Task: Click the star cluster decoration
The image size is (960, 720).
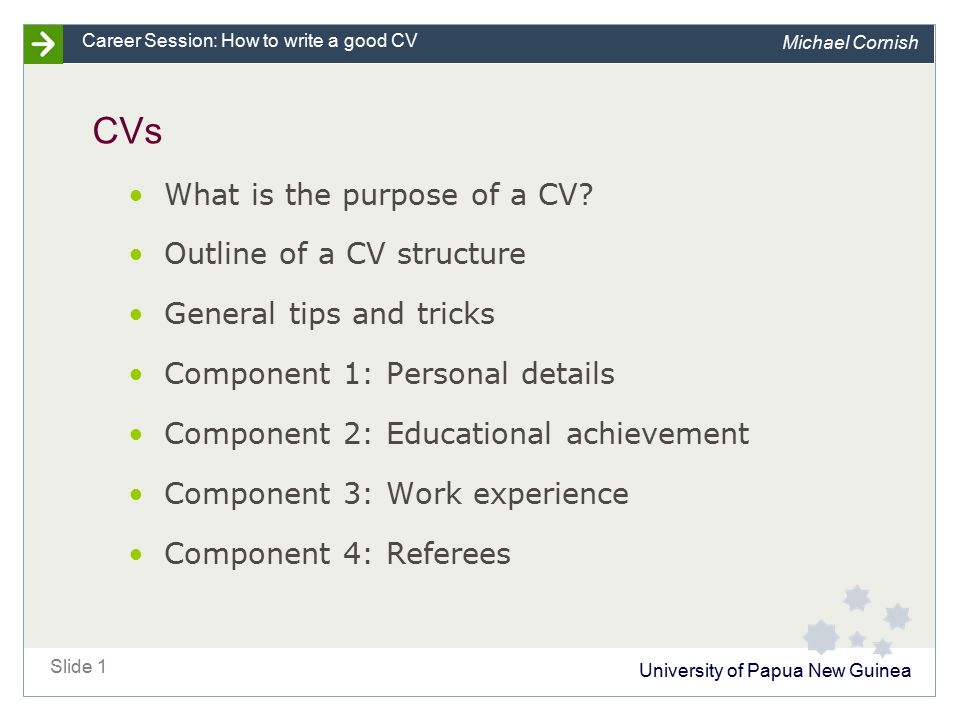Action: point(857,620)
